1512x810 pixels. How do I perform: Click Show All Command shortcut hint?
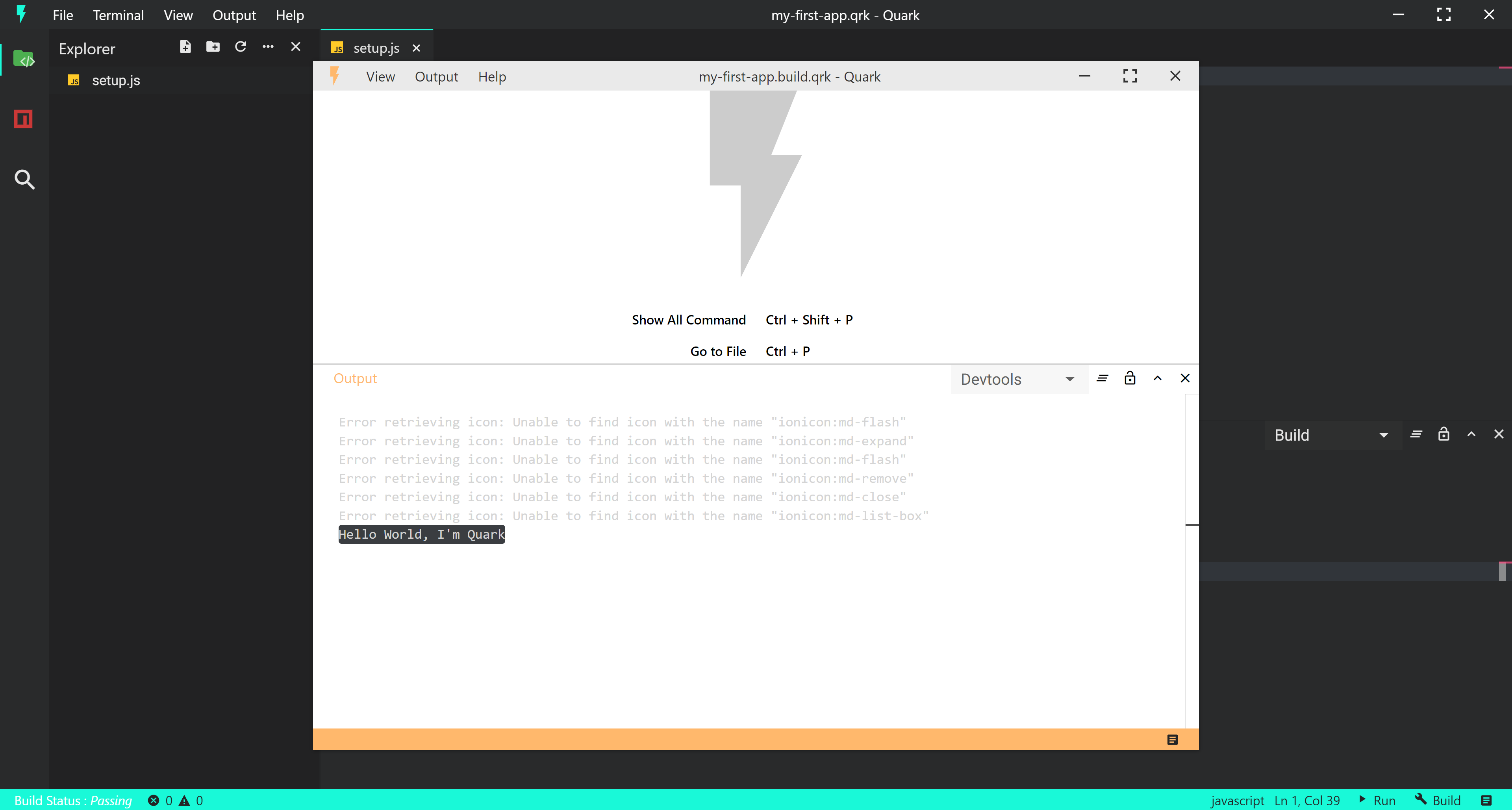(743, 320)
